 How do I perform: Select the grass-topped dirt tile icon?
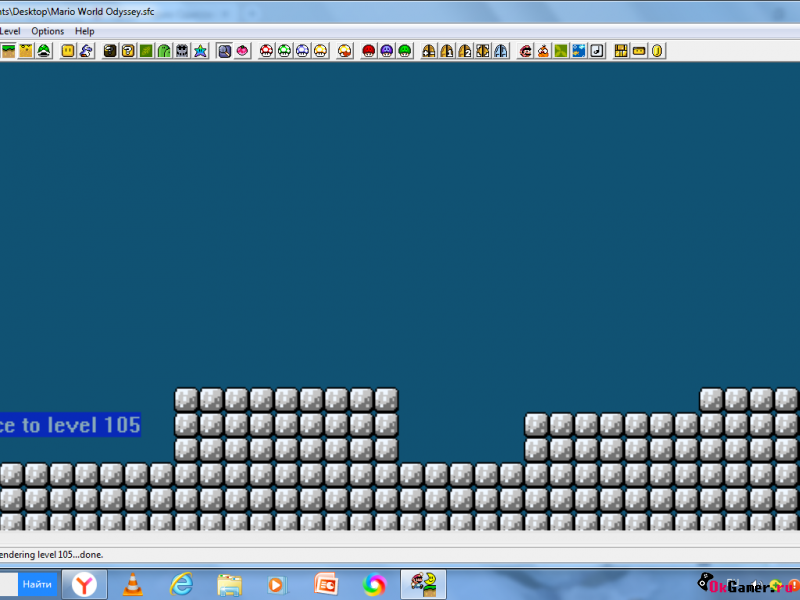tap(8, 51)
